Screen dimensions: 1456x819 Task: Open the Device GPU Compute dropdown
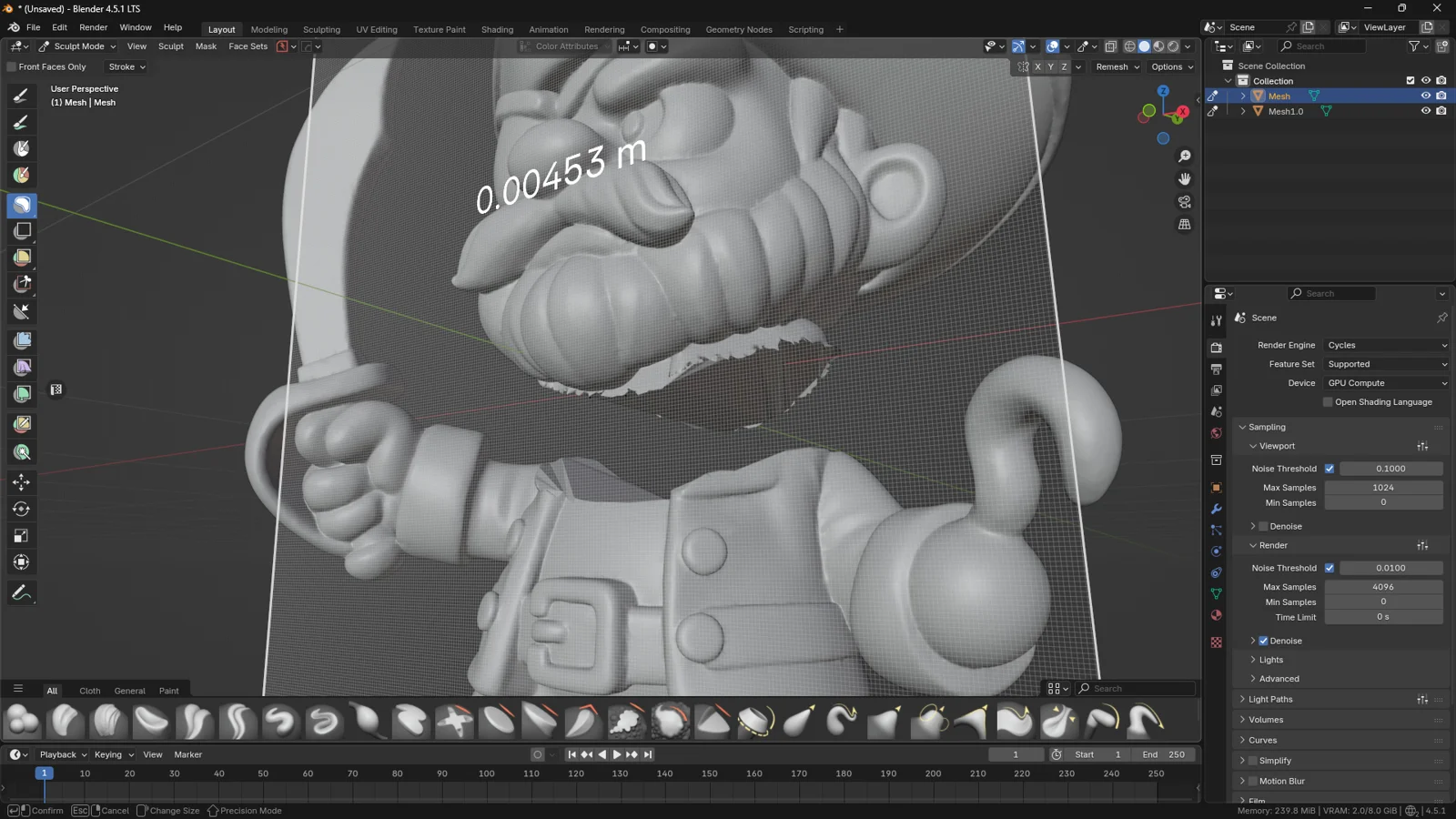click(x=1387, y=383)
